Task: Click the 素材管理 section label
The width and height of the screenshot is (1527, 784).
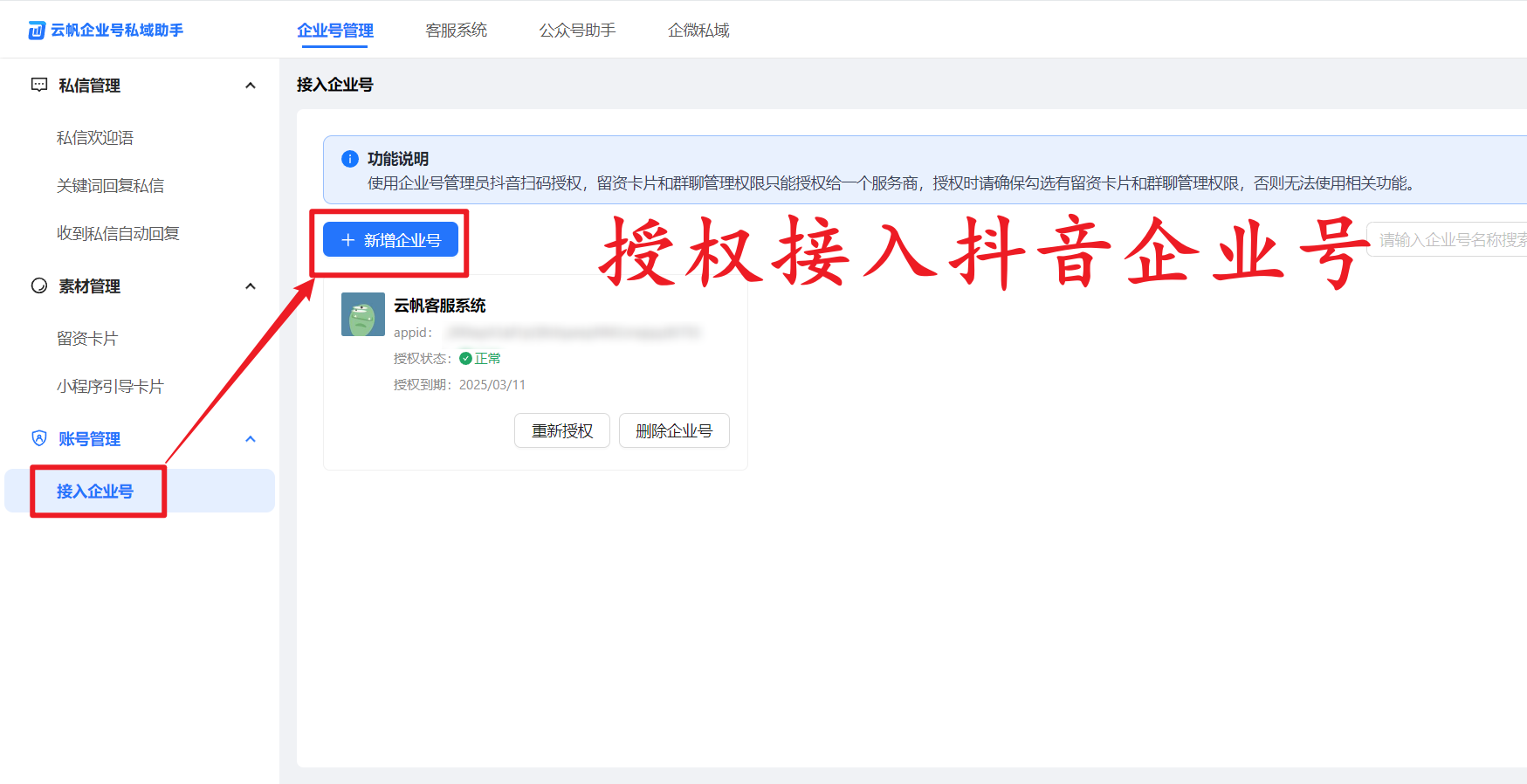Action: (89, 286)
